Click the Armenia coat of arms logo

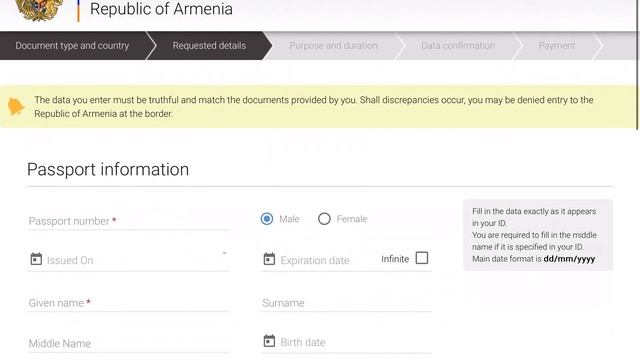click(x=39, y=10)
